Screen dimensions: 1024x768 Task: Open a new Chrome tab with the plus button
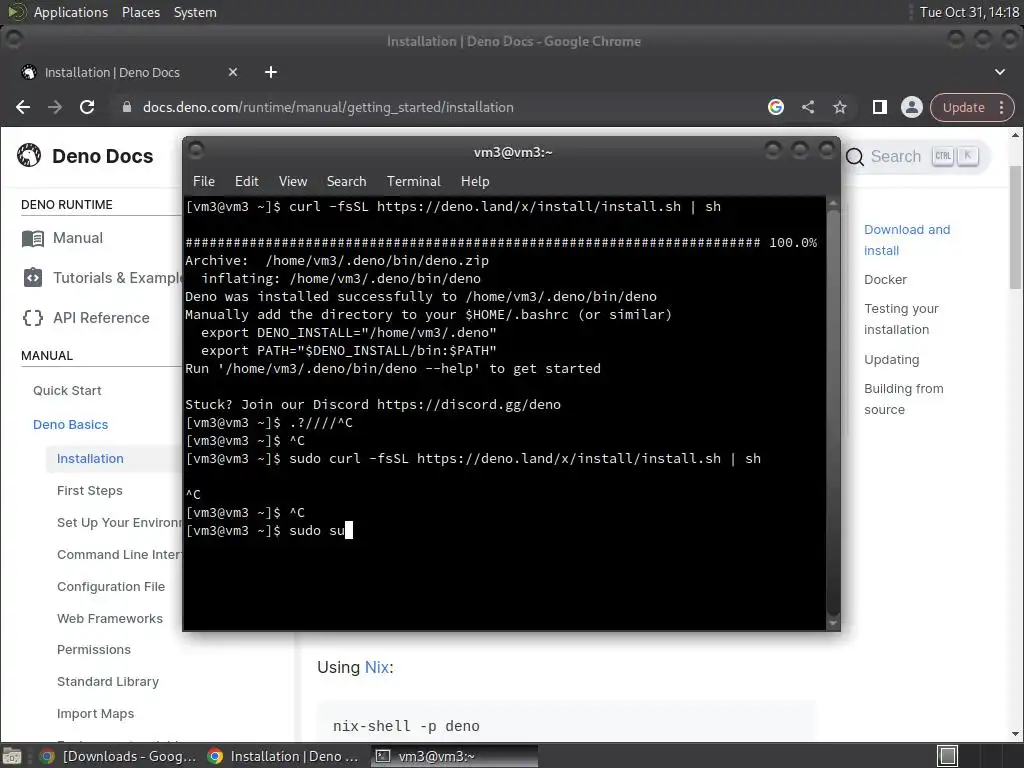click(271, 72)
